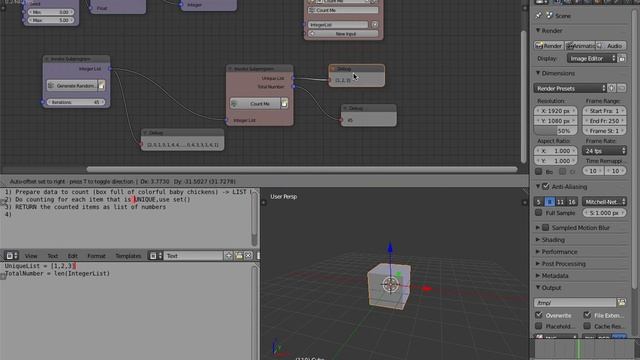Image resolution: width=640 pixels, height=360 pixels.
Task: Select 16 anti-aliasing samples
Action: point(572,202)
